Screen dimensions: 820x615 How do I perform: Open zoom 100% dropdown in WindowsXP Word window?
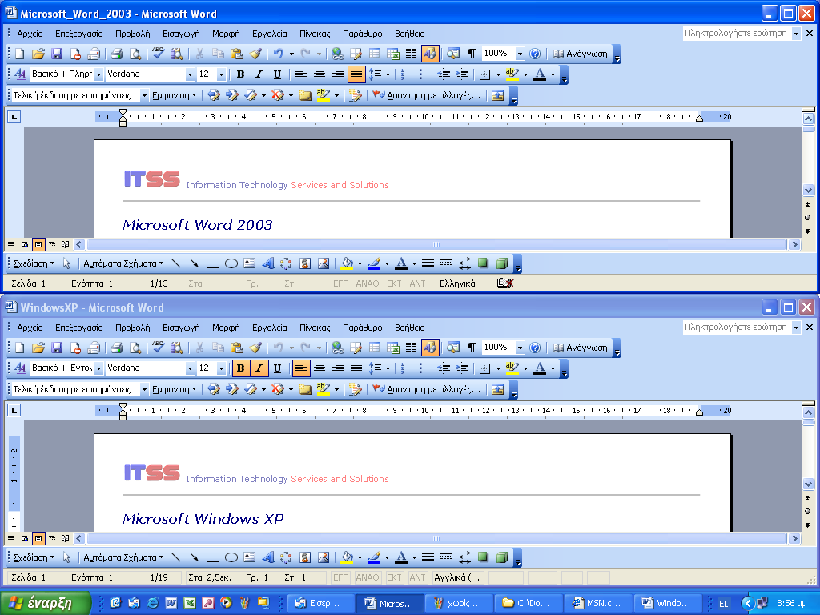coord(520,348)
